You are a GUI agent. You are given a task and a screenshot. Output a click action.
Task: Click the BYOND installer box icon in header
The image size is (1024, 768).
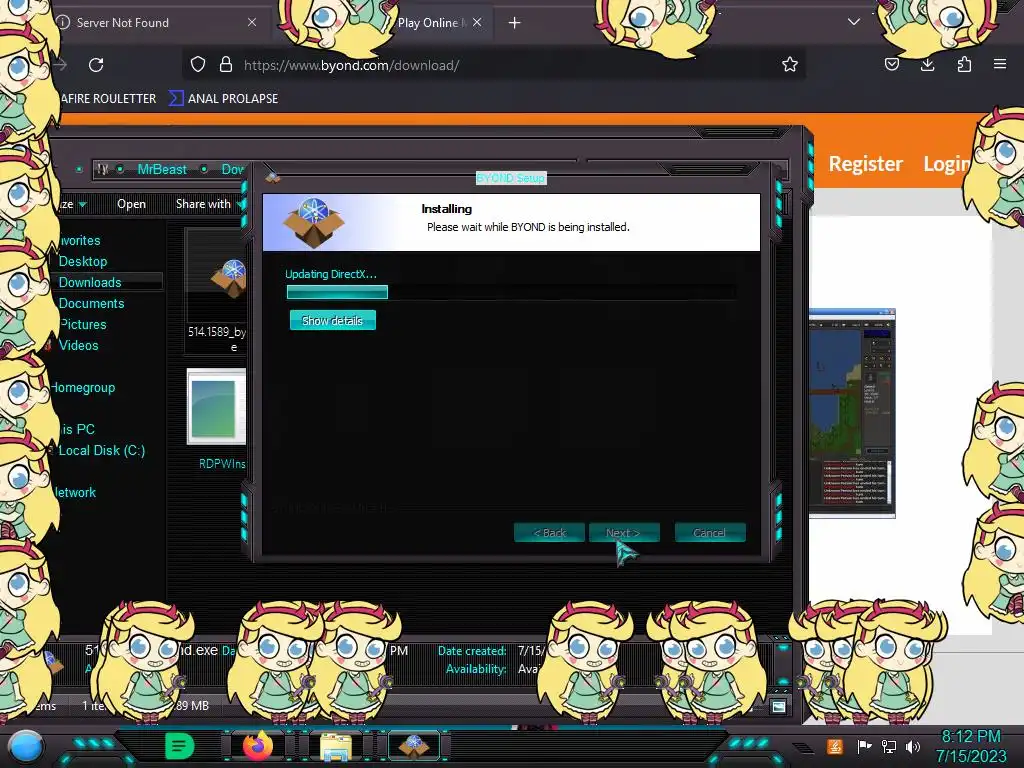pos(313,223)
